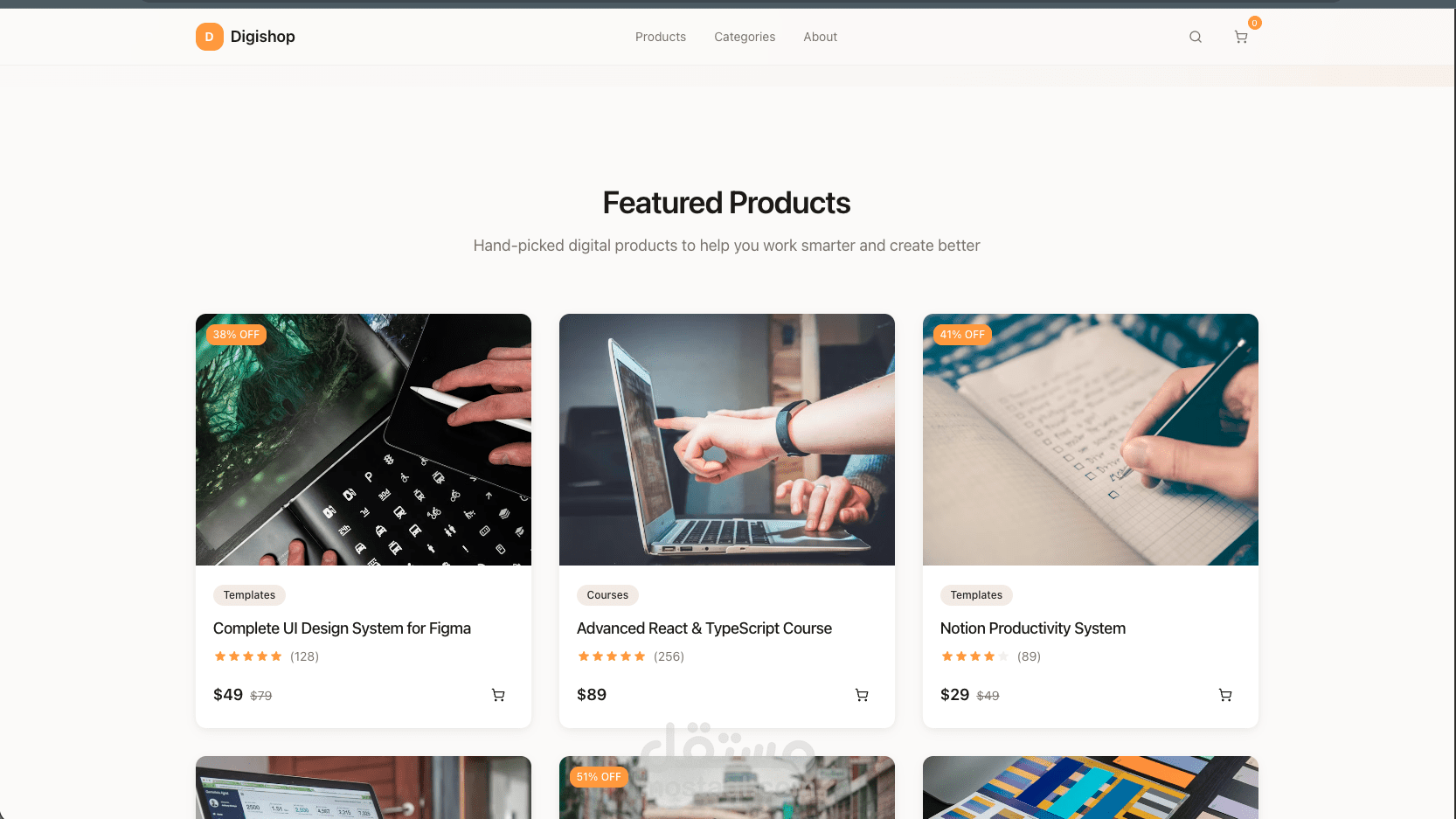Open the shopping cart in header

(x=1241, y=37)
